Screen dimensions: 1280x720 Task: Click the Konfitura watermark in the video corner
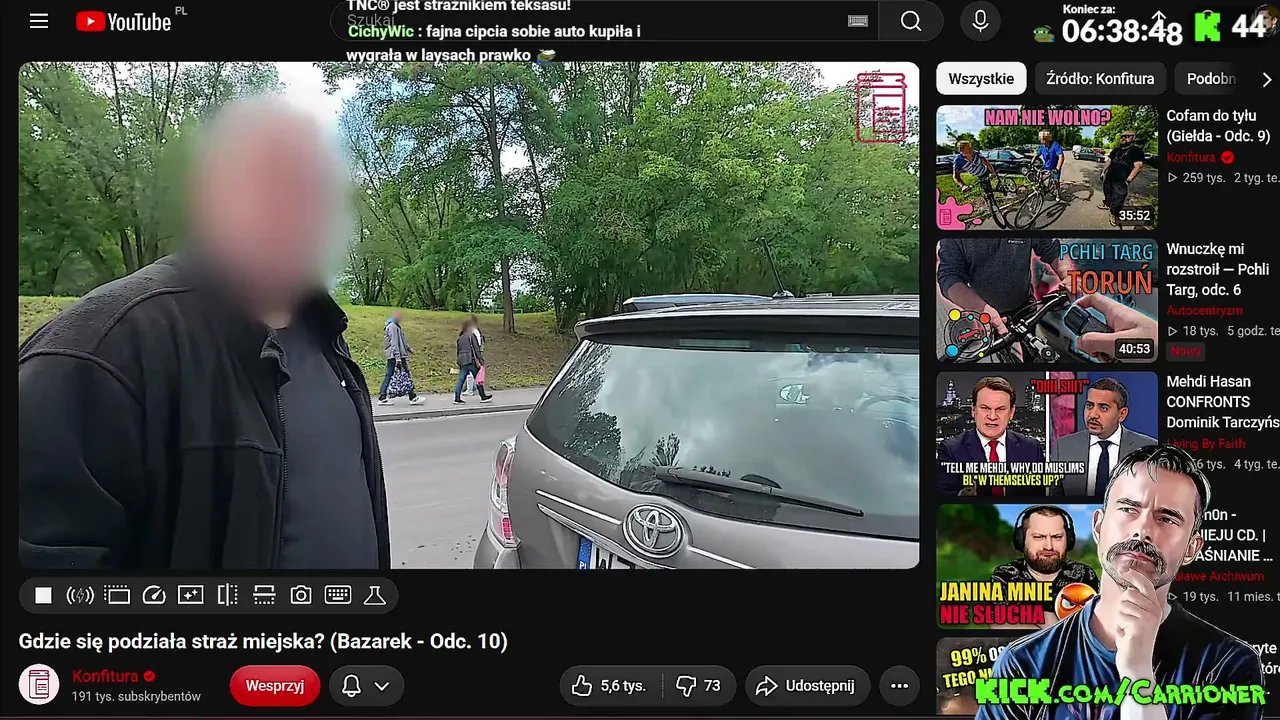click(x=881, y=107)
